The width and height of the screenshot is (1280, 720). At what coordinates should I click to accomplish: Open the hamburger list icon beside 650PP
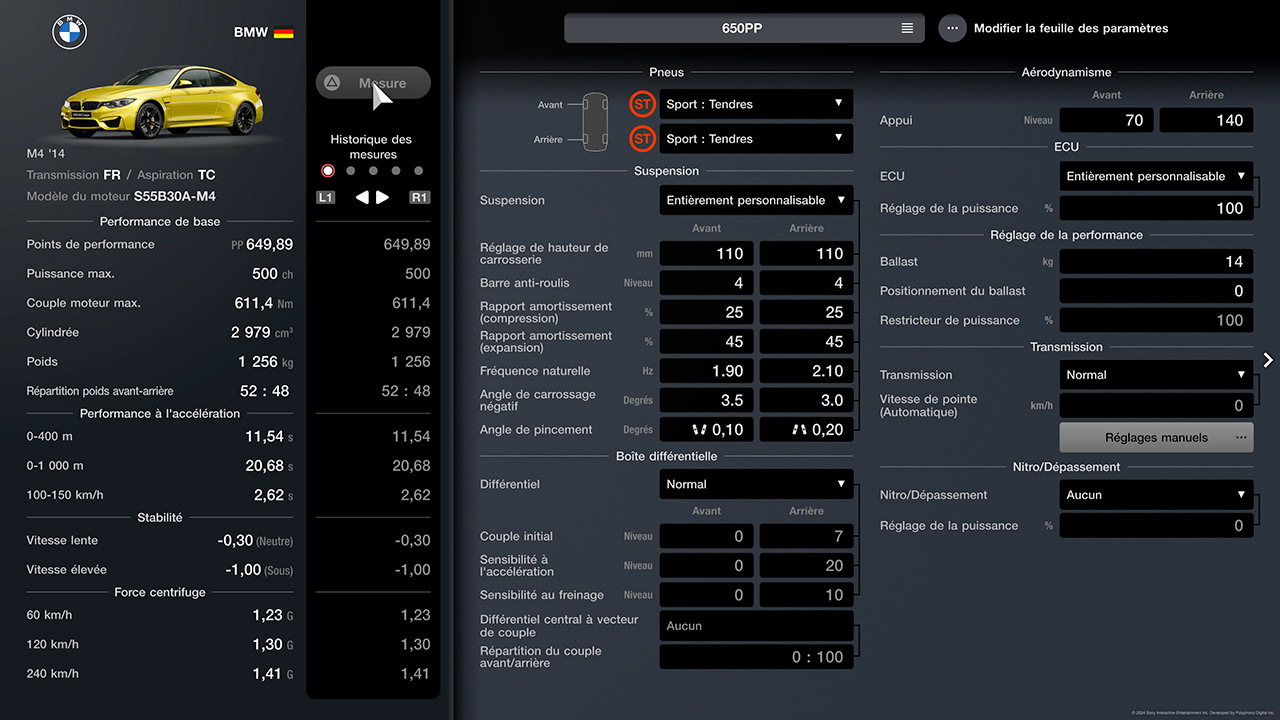907,28
